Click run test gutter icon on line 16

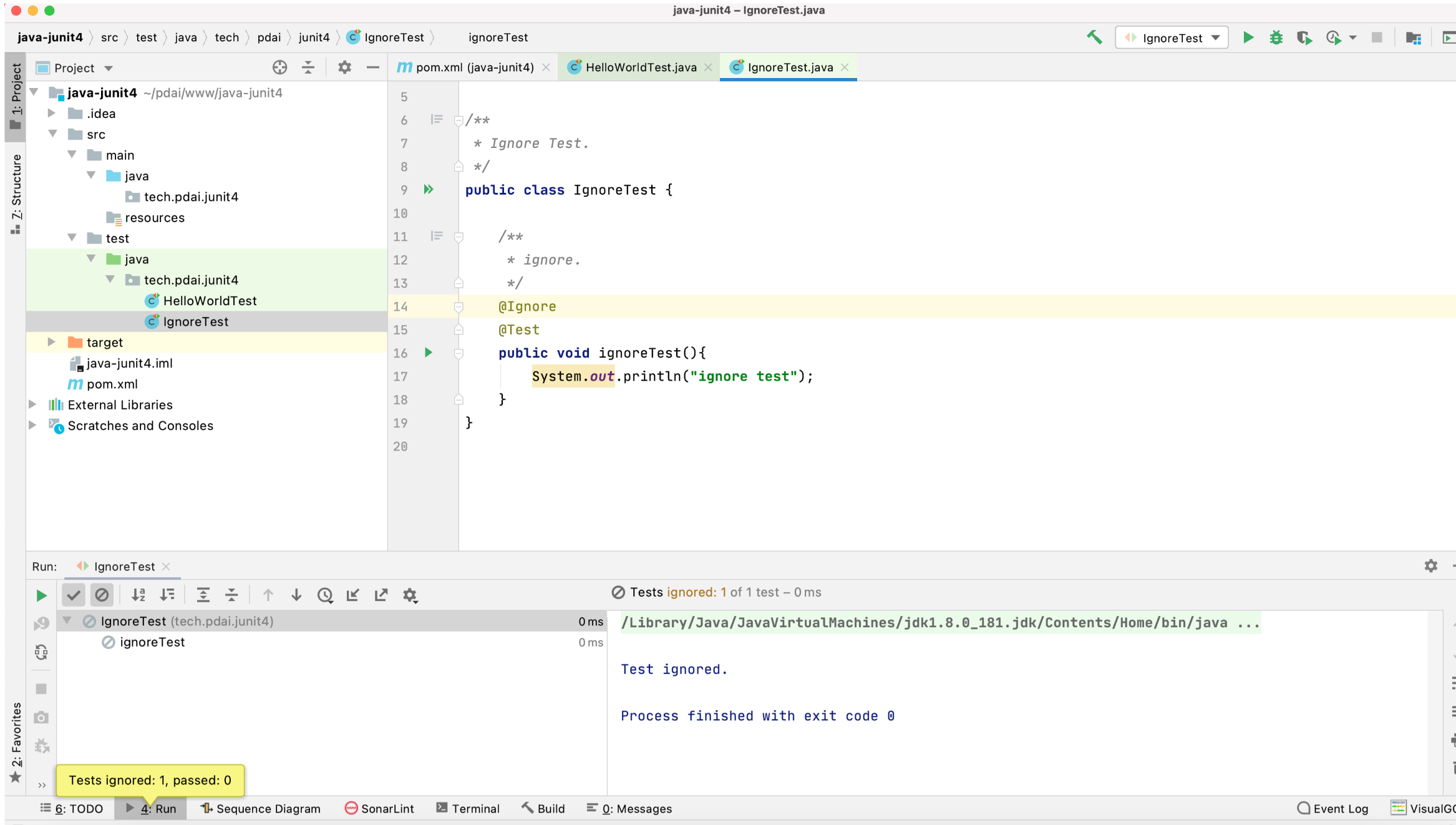coord(429,353)
